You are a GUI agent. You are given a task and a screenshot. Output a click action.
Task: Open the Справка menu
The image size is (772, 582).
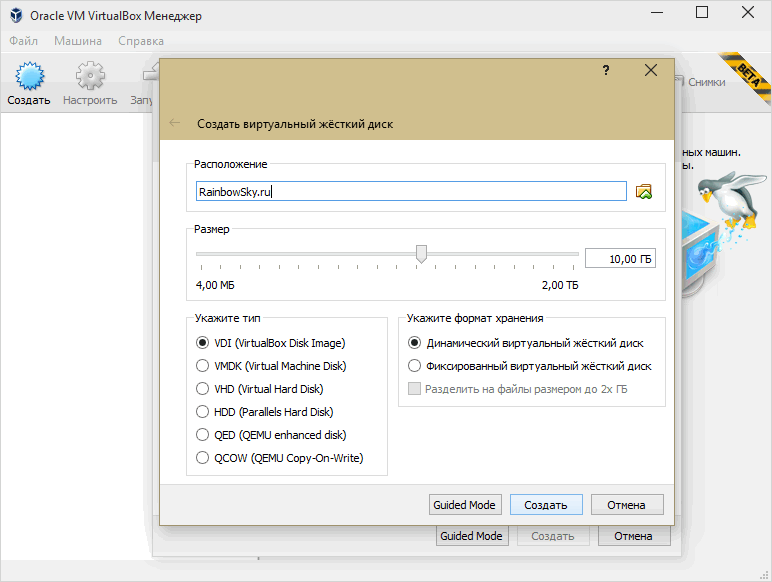click(x=141, y=41)
